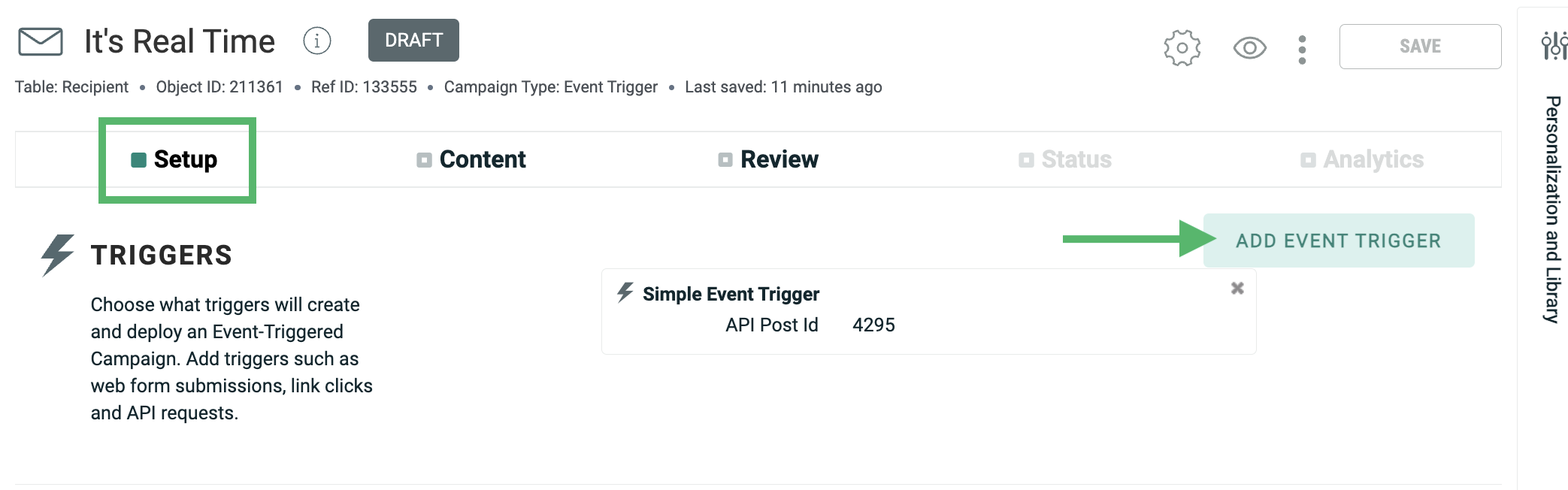Preview campaign with the eye icon
The image size is (1568, 490).
[x=1249, y=48]
